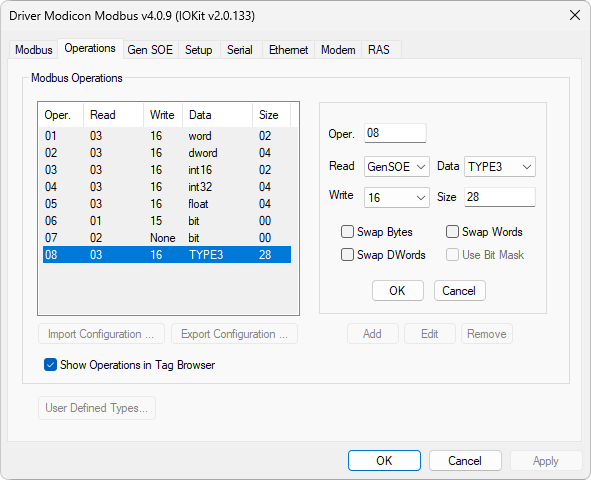The width and height of the screenshot is (591, 480).
Task: Focus the Size input field
Action: (499, 197)
